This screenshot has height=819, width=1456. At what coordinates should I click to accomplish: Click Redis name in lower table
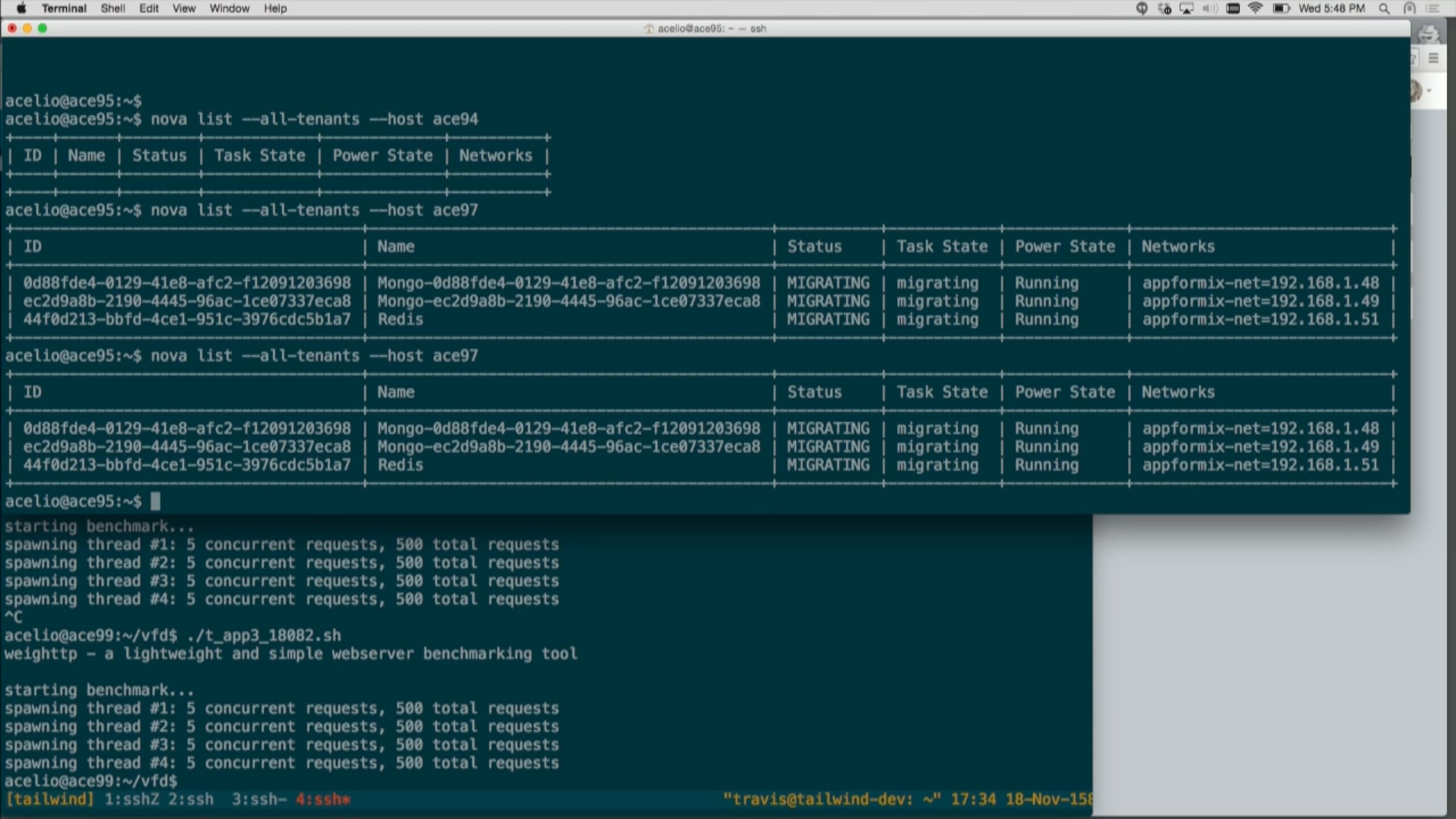pos(400,465)
